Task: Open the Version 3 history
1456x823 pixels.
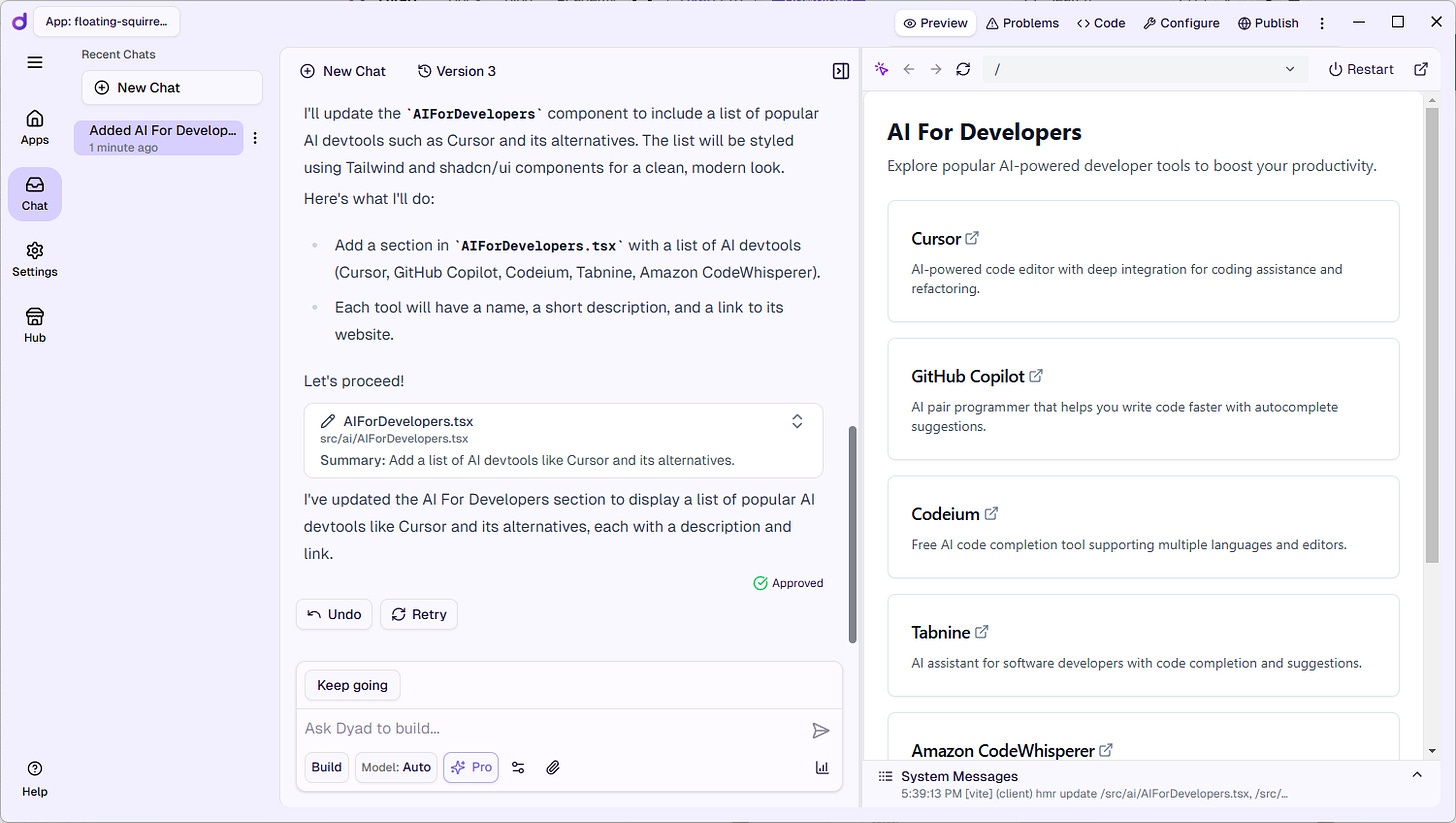Action: [x=457, y=71]
